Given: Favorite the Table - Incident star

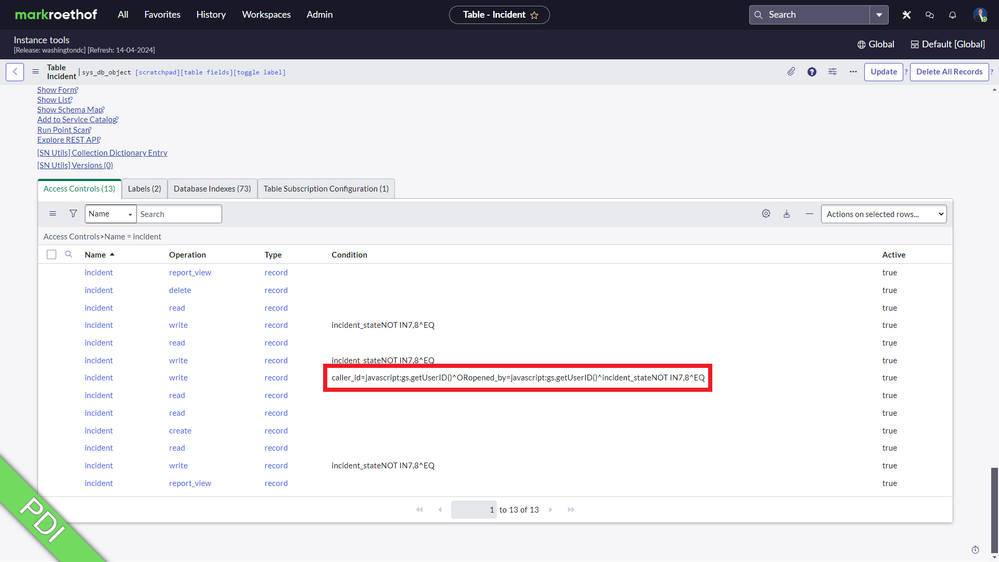Looking at the screenshot, I should (x=534, y=15).
